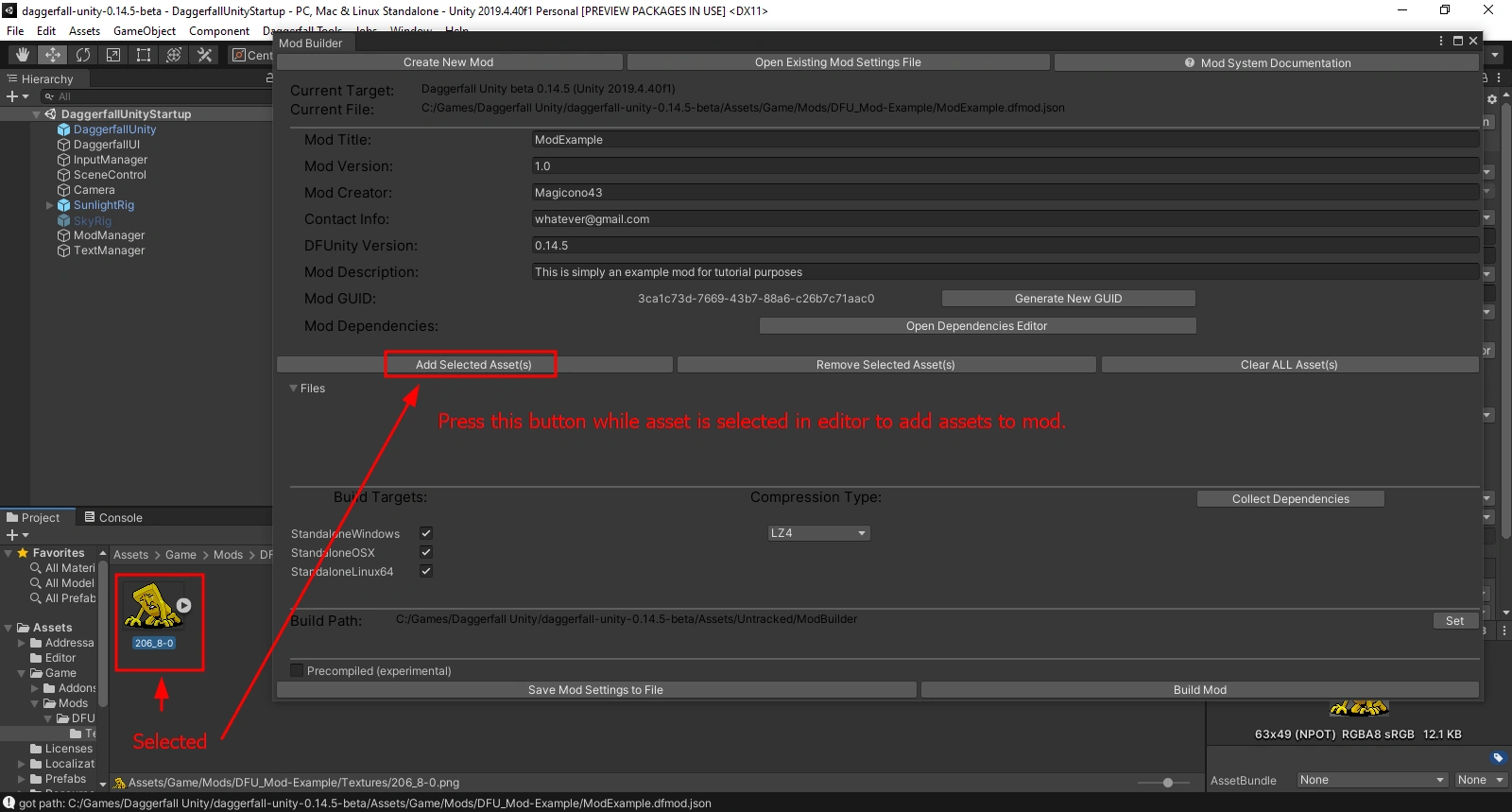The image size is (1512, 812).
Task: Click the TextManager object cube icon
Action: tap(64, 251)
